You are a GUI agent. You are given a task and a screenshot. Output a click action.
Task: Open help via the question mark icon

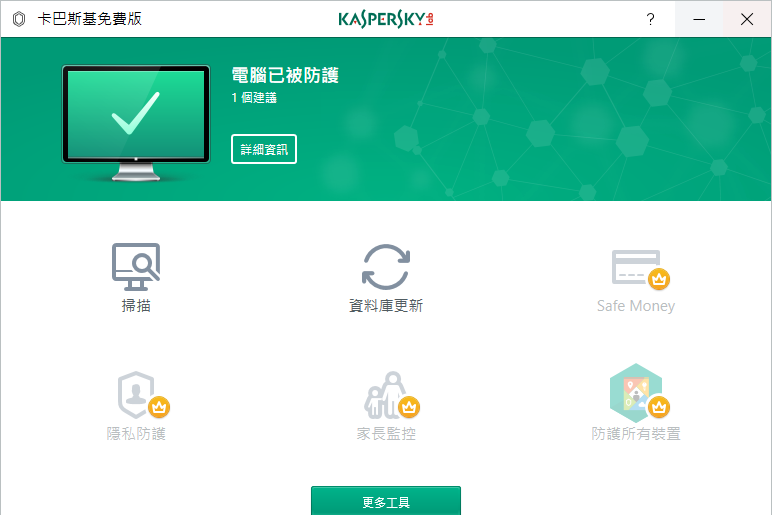pyautogui.click(x=650, y=19)
